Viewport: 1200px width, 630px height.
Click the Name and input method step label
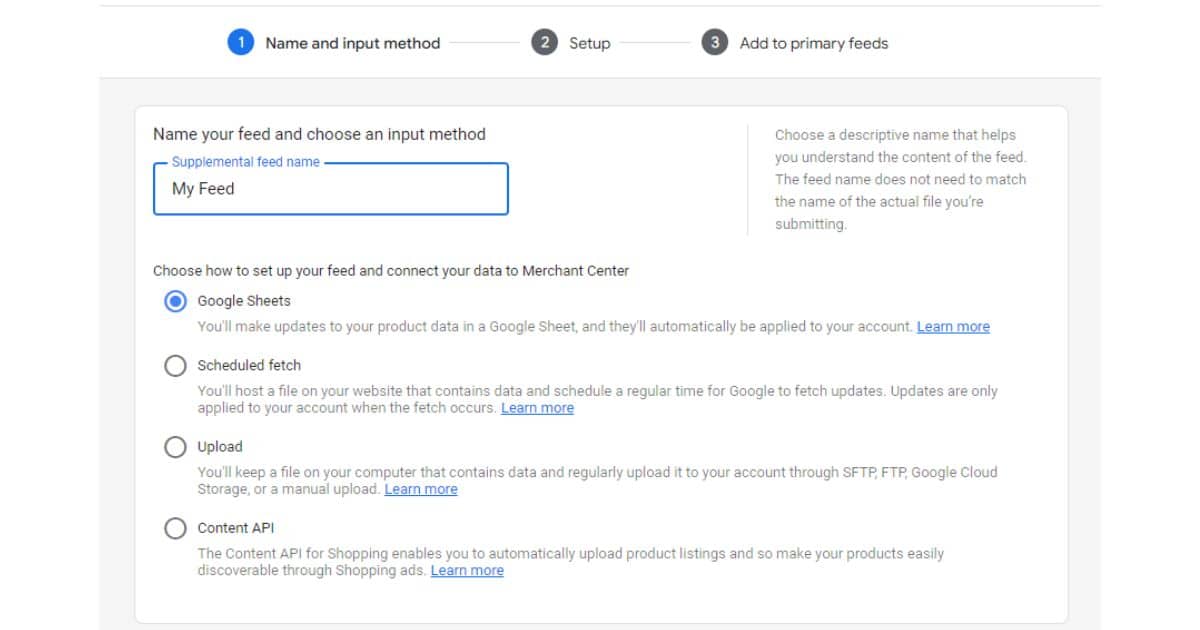[x=352, y=43]
